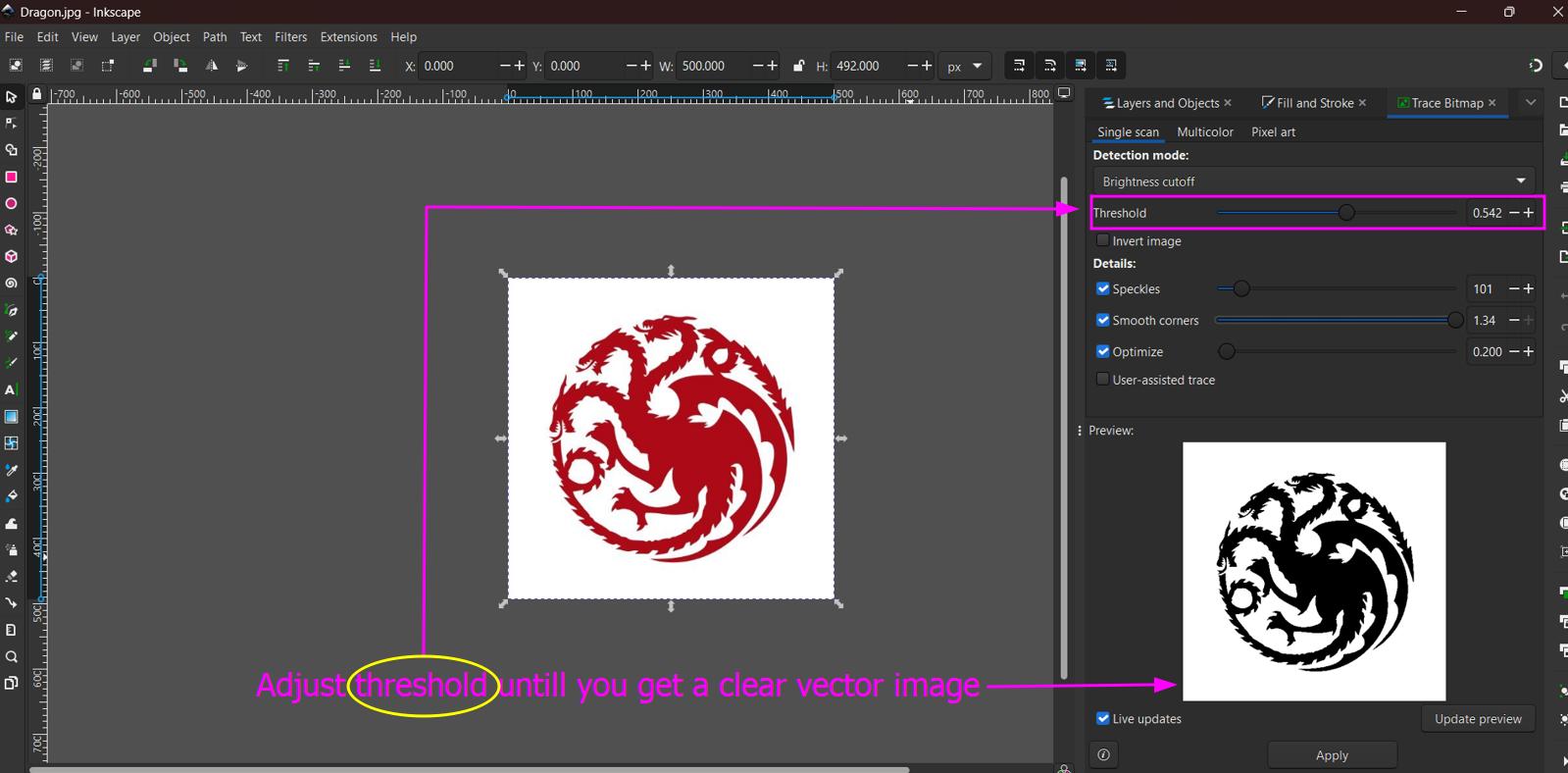Image resolution: width=1568 pixels, height=773 pixels.
Task: Select the Node editing tool
Action: coord(11,124)
